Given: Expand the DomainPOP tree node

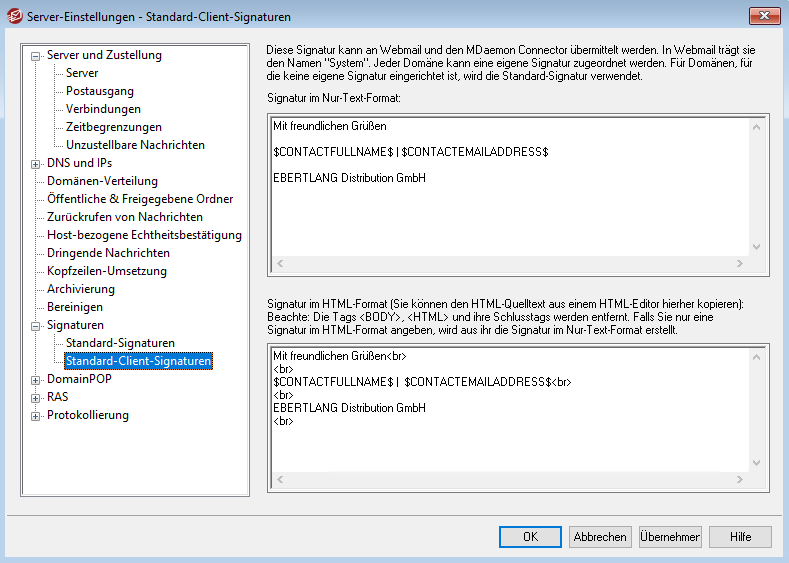Looking at the screenshot, I should [37, 380].
